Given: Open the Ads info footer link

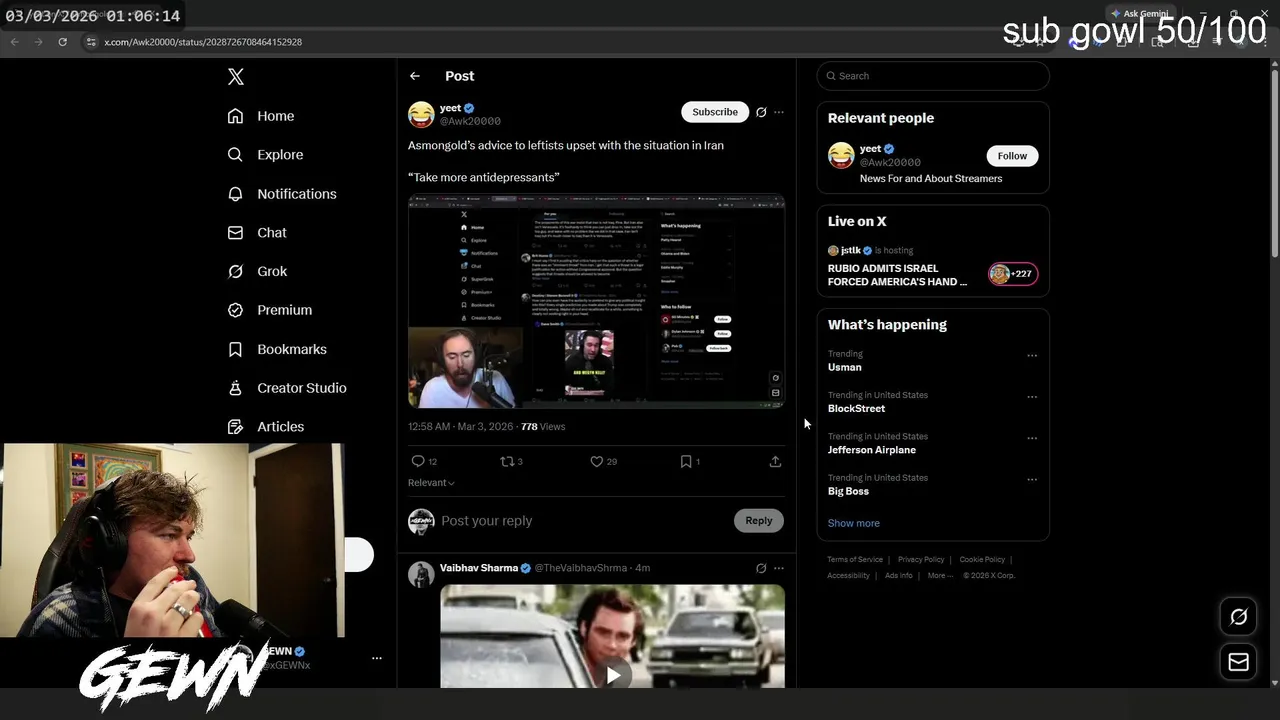Looking at the screenshot, I should click(898, 576).
